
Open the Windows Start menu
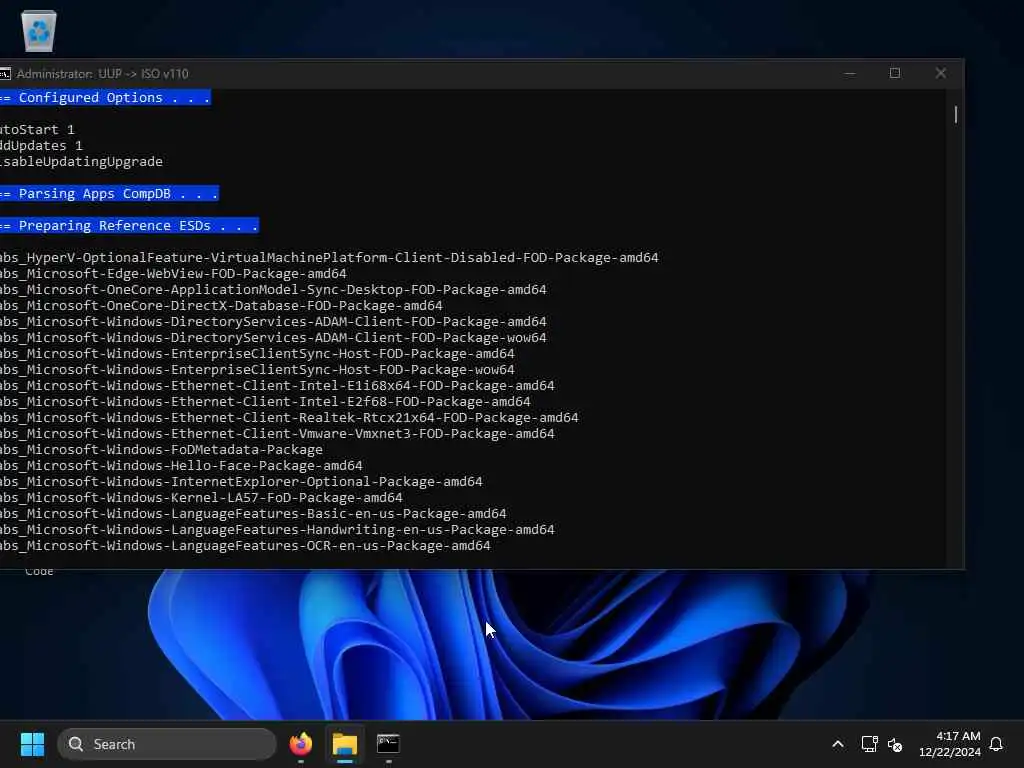click(32, 744)
